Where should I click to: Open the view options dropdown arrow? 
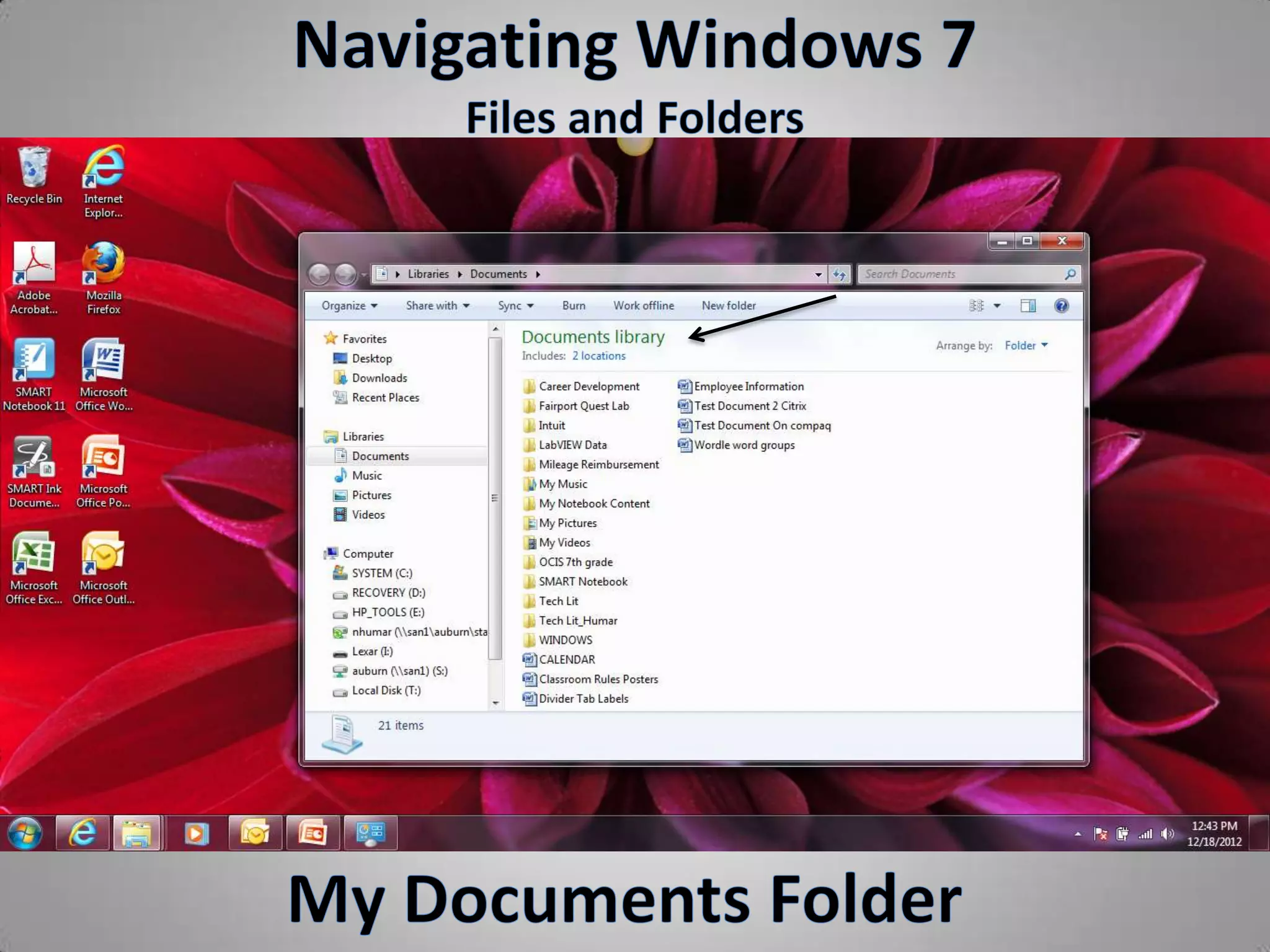click(997, 306)
